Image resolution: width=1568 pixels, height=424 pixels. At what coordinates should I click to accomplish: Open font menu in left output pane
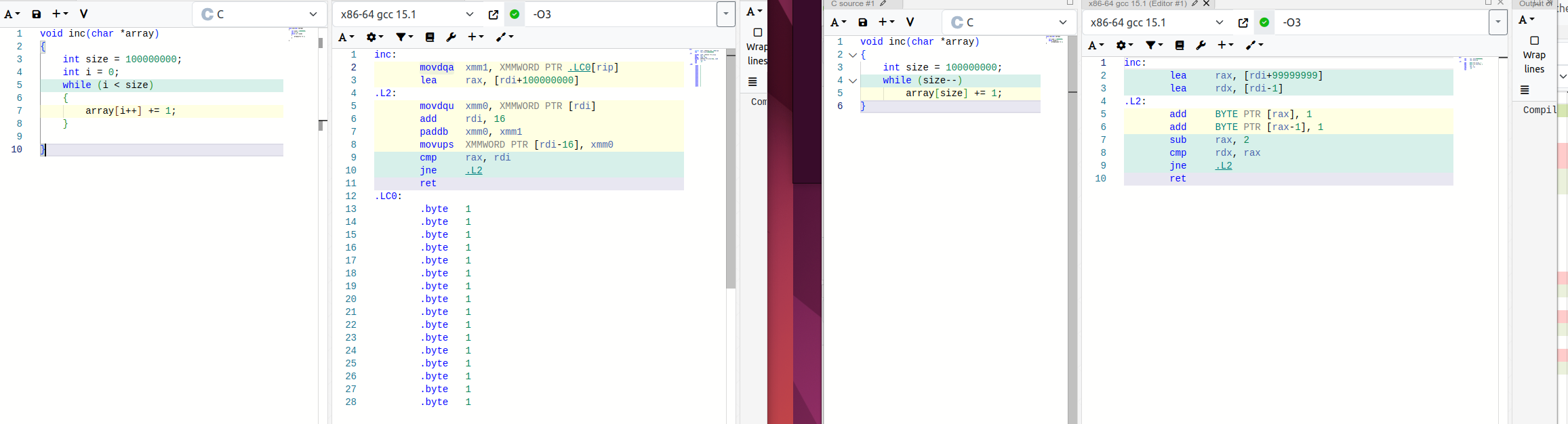tap(754, 12)
